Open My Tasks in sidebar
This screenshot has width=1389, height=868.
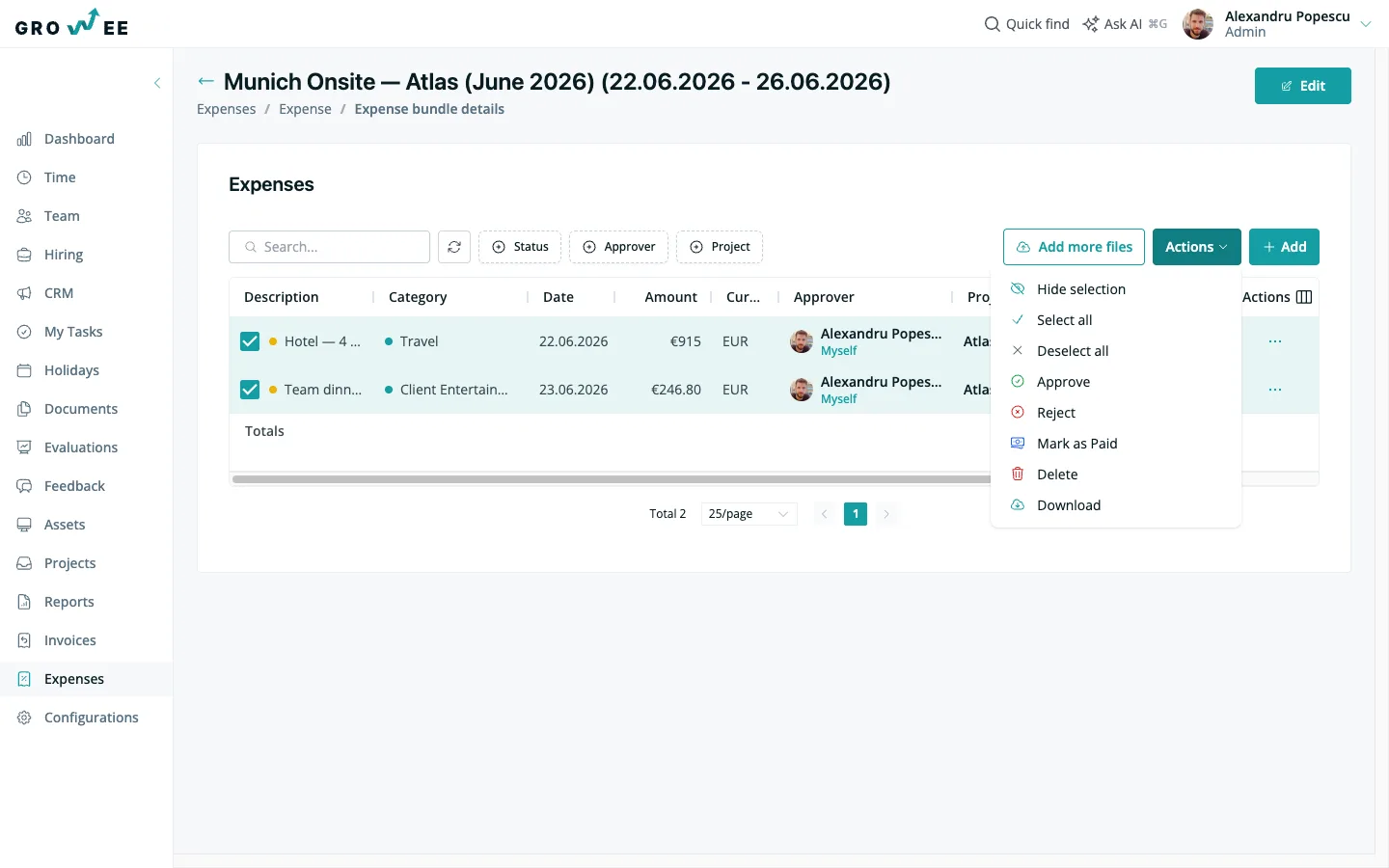click(73, 332)
